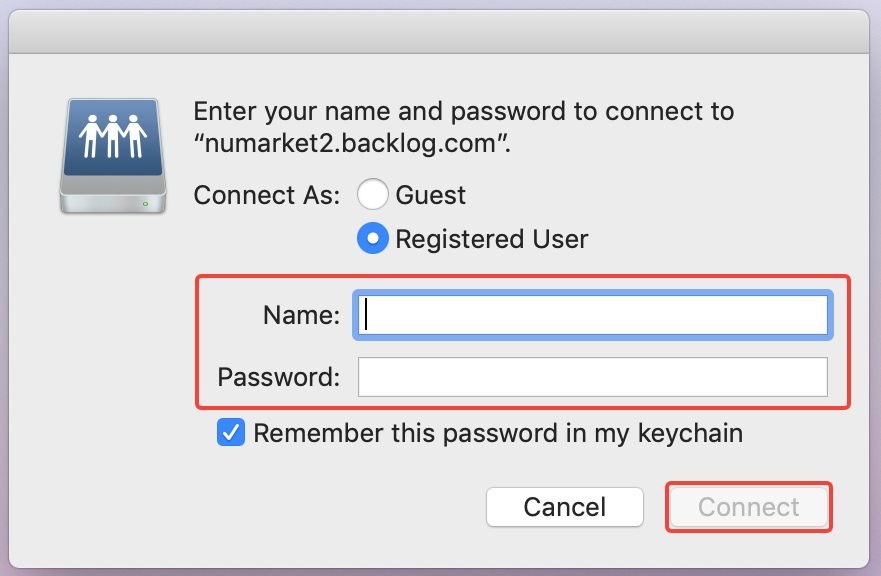Click the "Guest" option label text

[431, 194]
